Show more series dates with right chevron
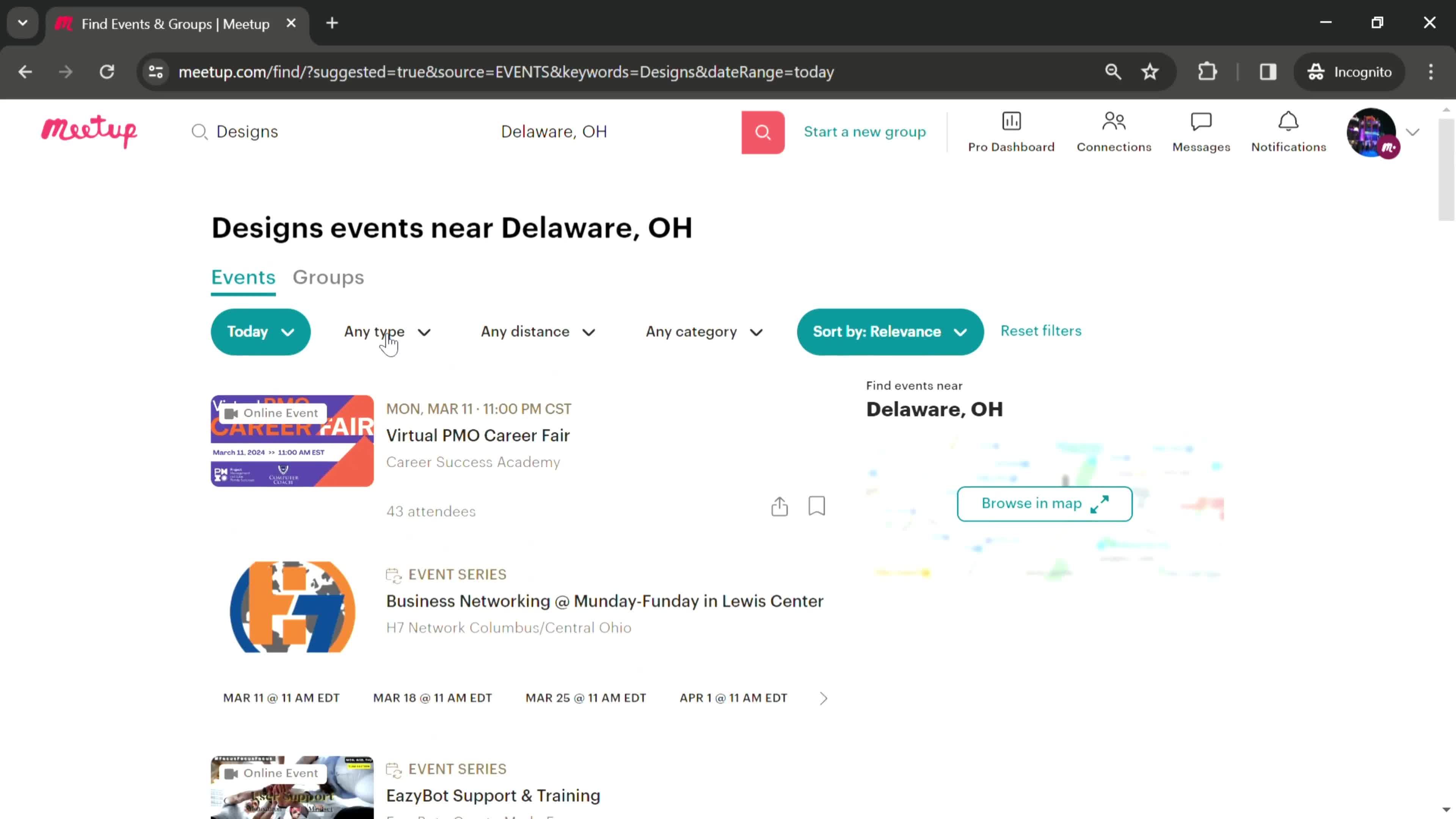This screenshot has height=819, width=1456. click(824, 698)
